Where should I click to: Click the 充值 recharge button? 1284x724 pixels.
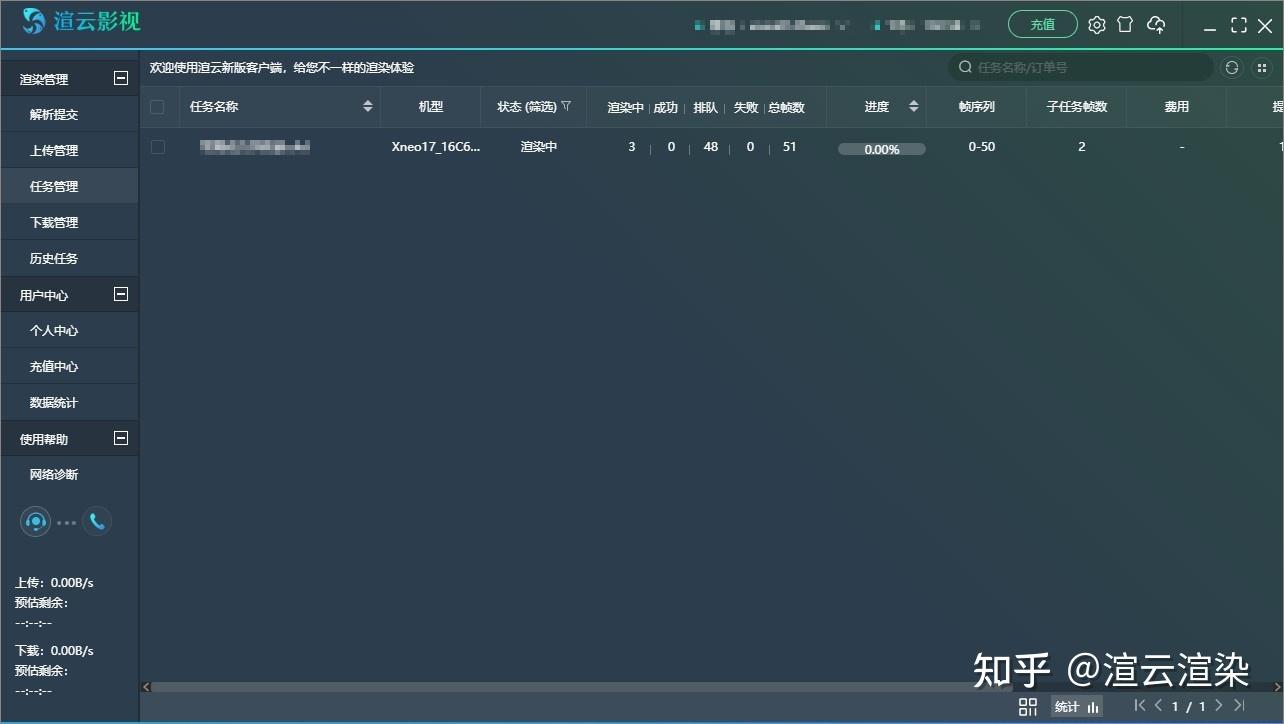[1042, 23]
